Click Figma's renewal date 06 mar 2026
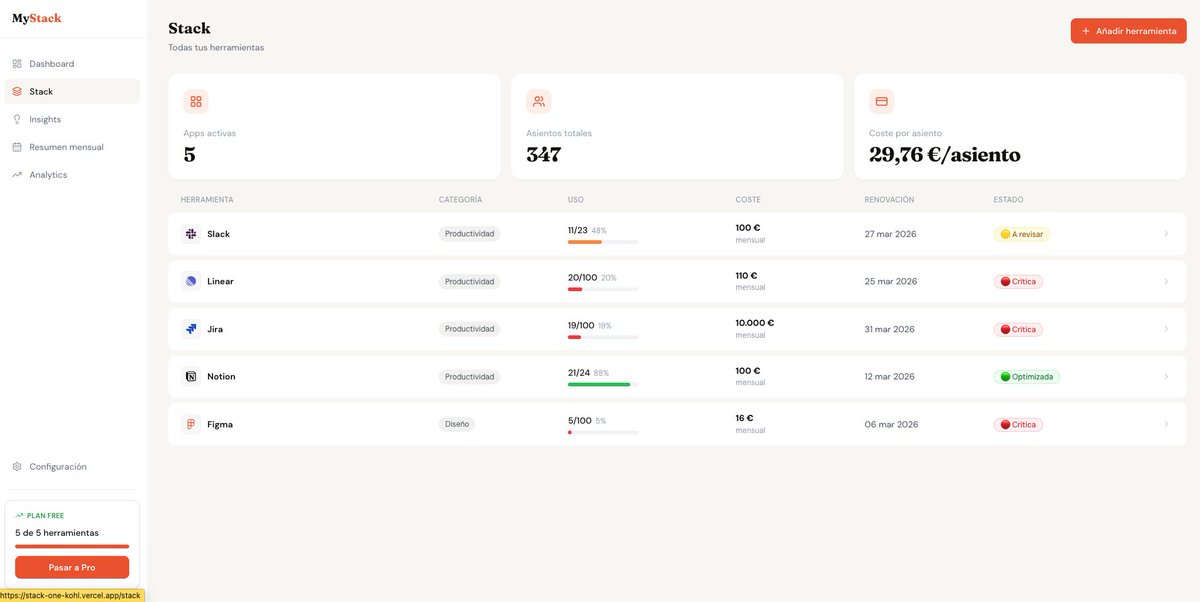The width and height of the screenshot is (1200, 602). (x=892, y=424)
